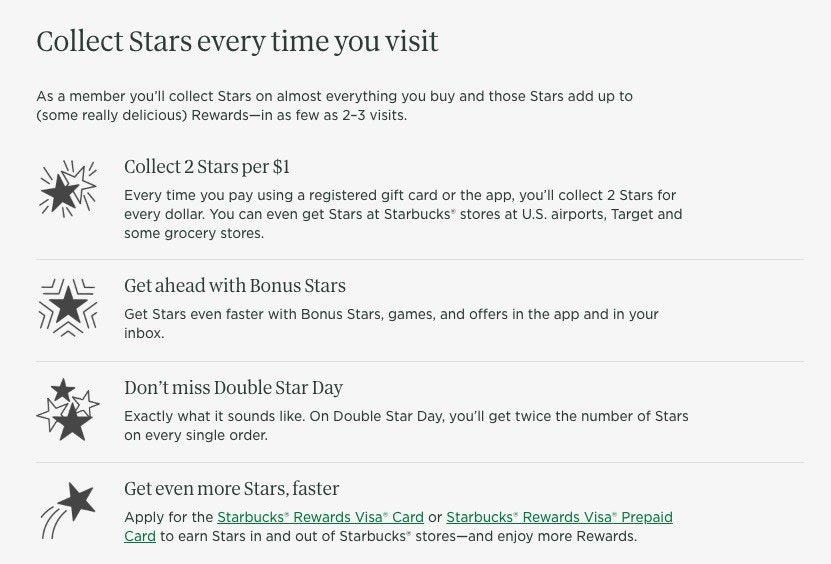
Task: Click the divider line below the Collect 2 Stars section
Action: tap(419, 260)
